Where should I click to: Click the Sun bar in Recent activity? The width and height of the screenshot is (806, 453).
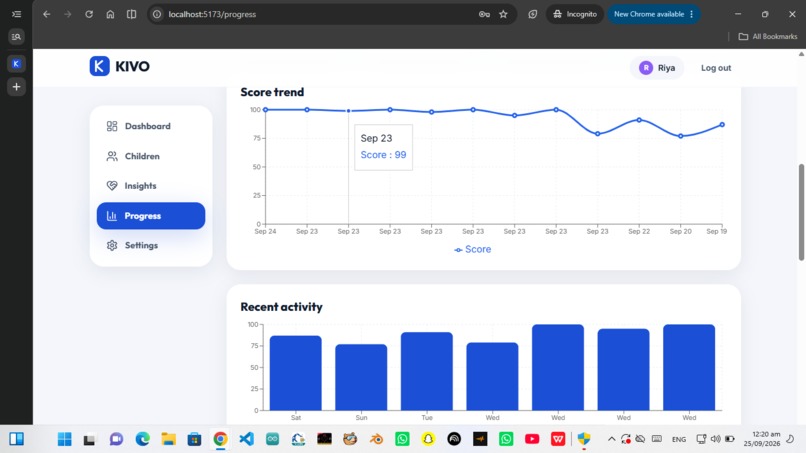361,377
